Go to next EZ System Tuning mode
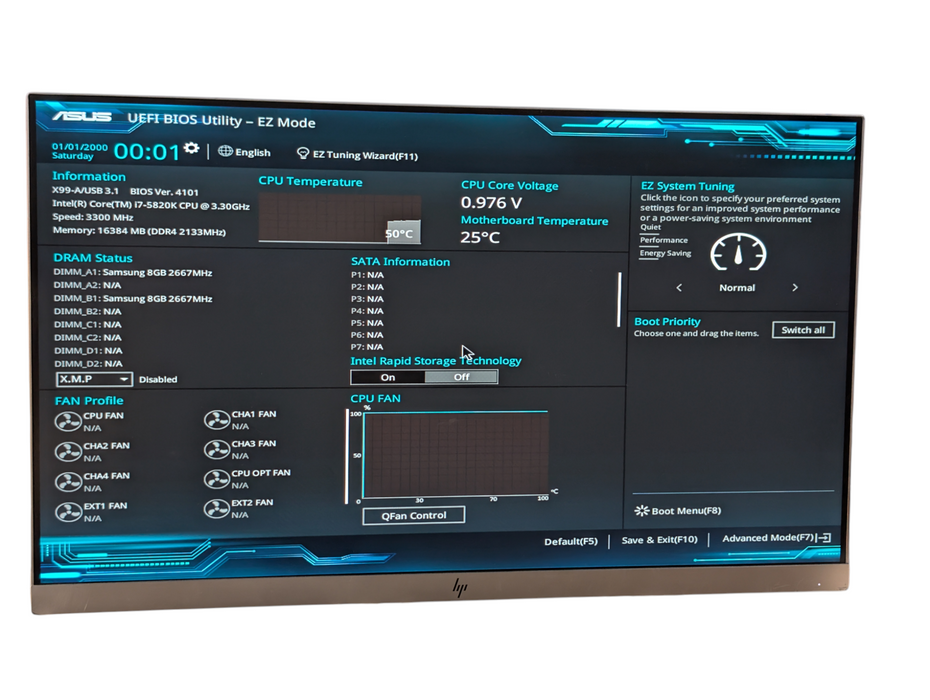 [x=795, y=288]
